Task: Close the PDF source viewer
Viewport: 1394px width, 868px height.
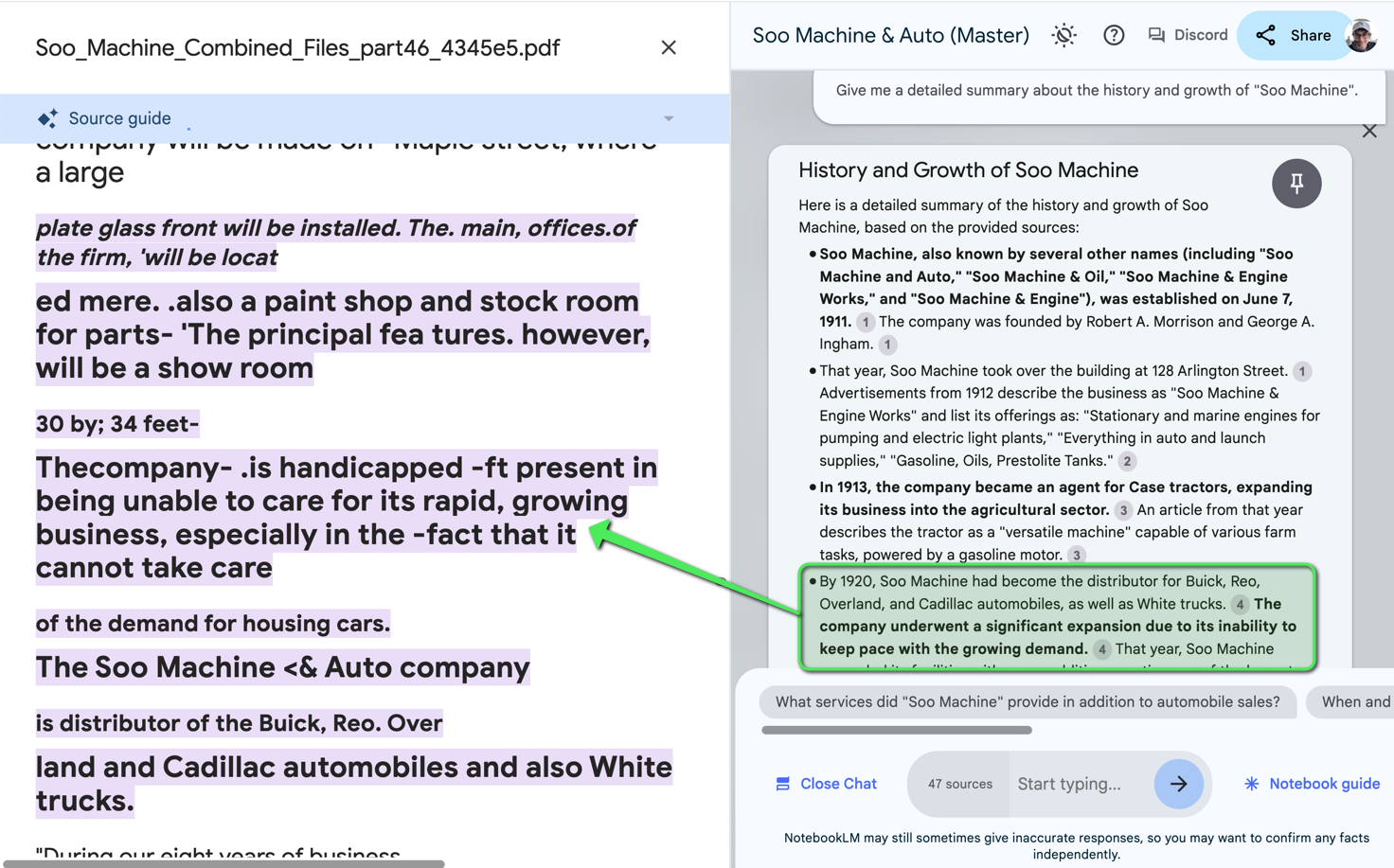Action: (x=669, y=47)
